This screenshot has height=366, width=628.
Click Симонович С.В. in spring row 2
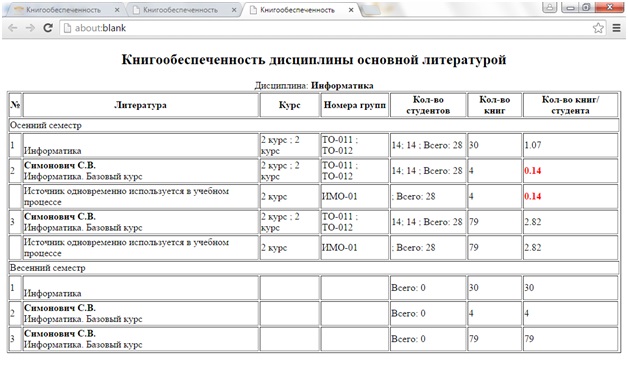[60, 308]
